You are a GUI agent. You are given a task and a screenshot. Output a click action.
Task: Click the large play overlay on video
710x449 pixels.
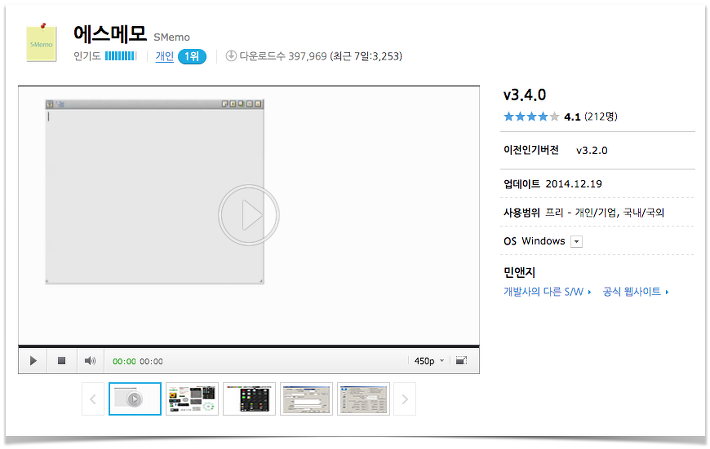tap(249, 215)
